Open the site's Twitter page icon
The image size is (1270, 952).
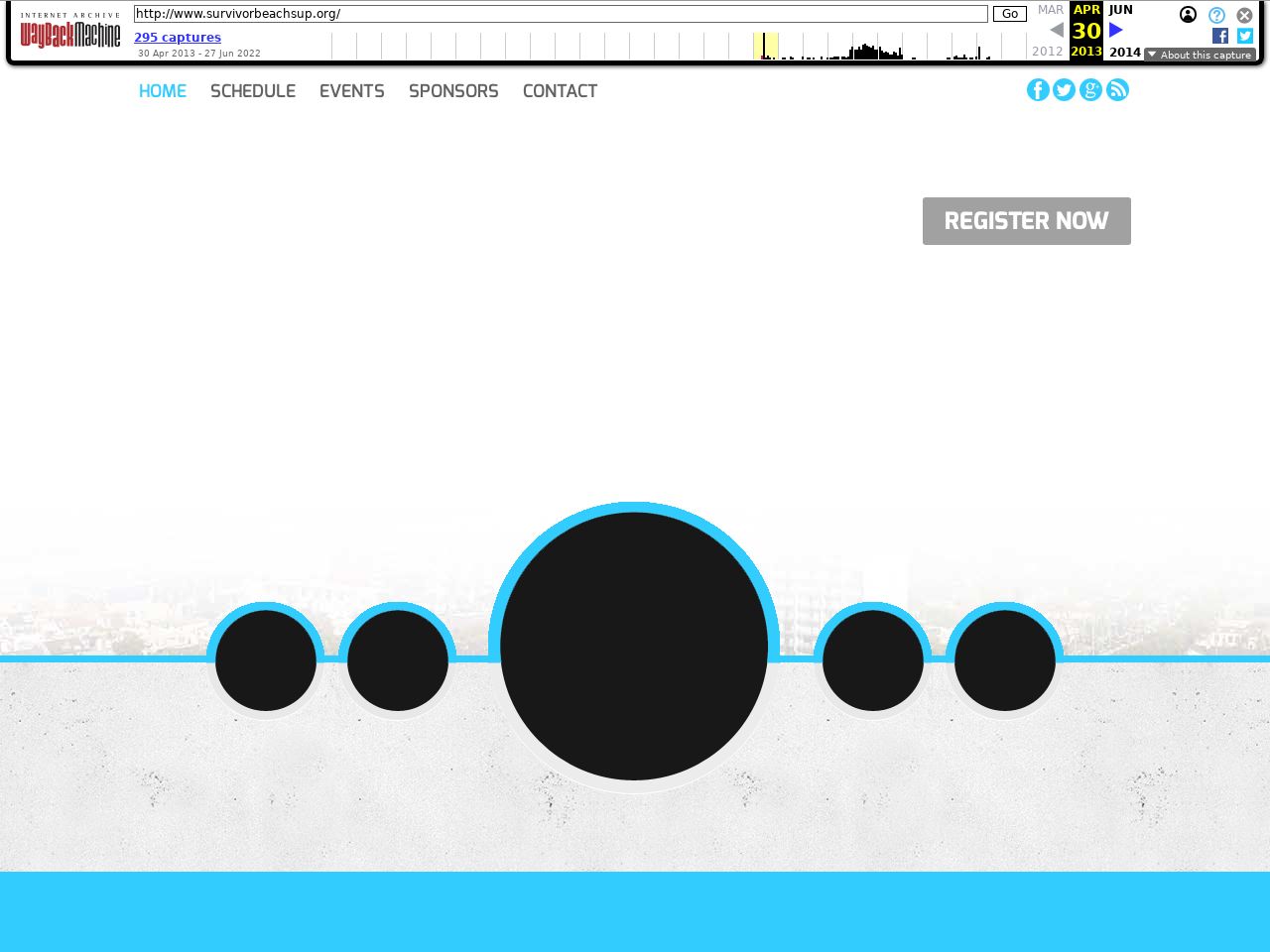tap(1065, 90)
